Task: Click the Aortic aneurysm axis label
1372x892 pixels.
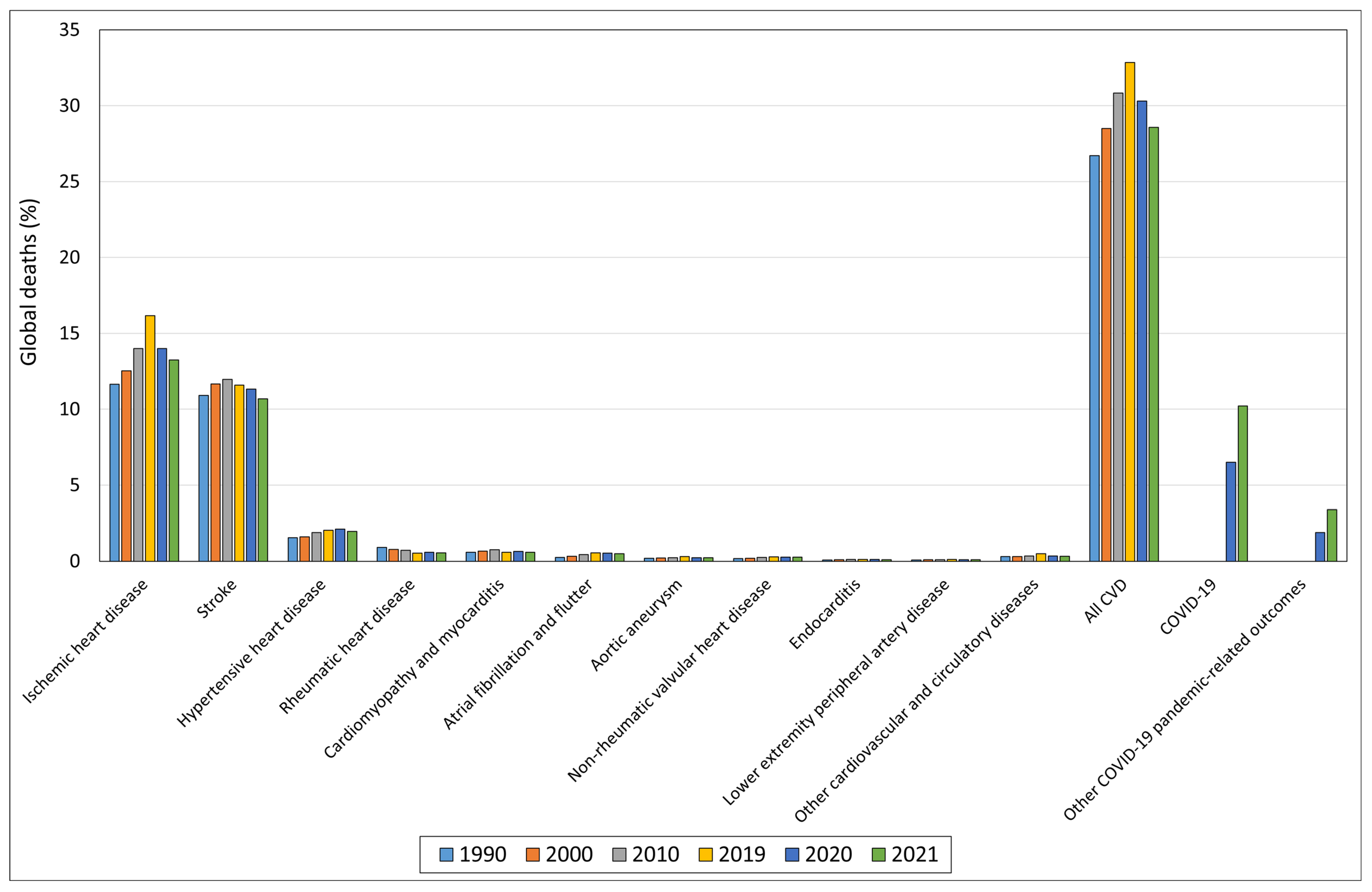Action: click(x=637, y=625)
